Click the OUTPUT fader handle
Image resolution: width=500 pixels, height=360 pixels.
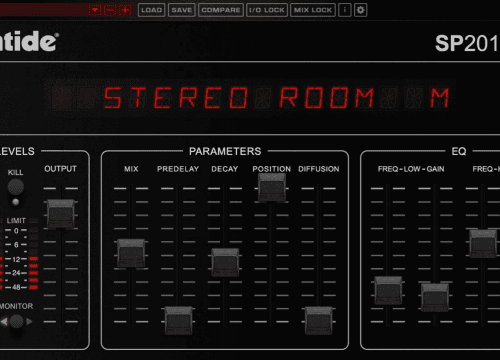[60, 214]
